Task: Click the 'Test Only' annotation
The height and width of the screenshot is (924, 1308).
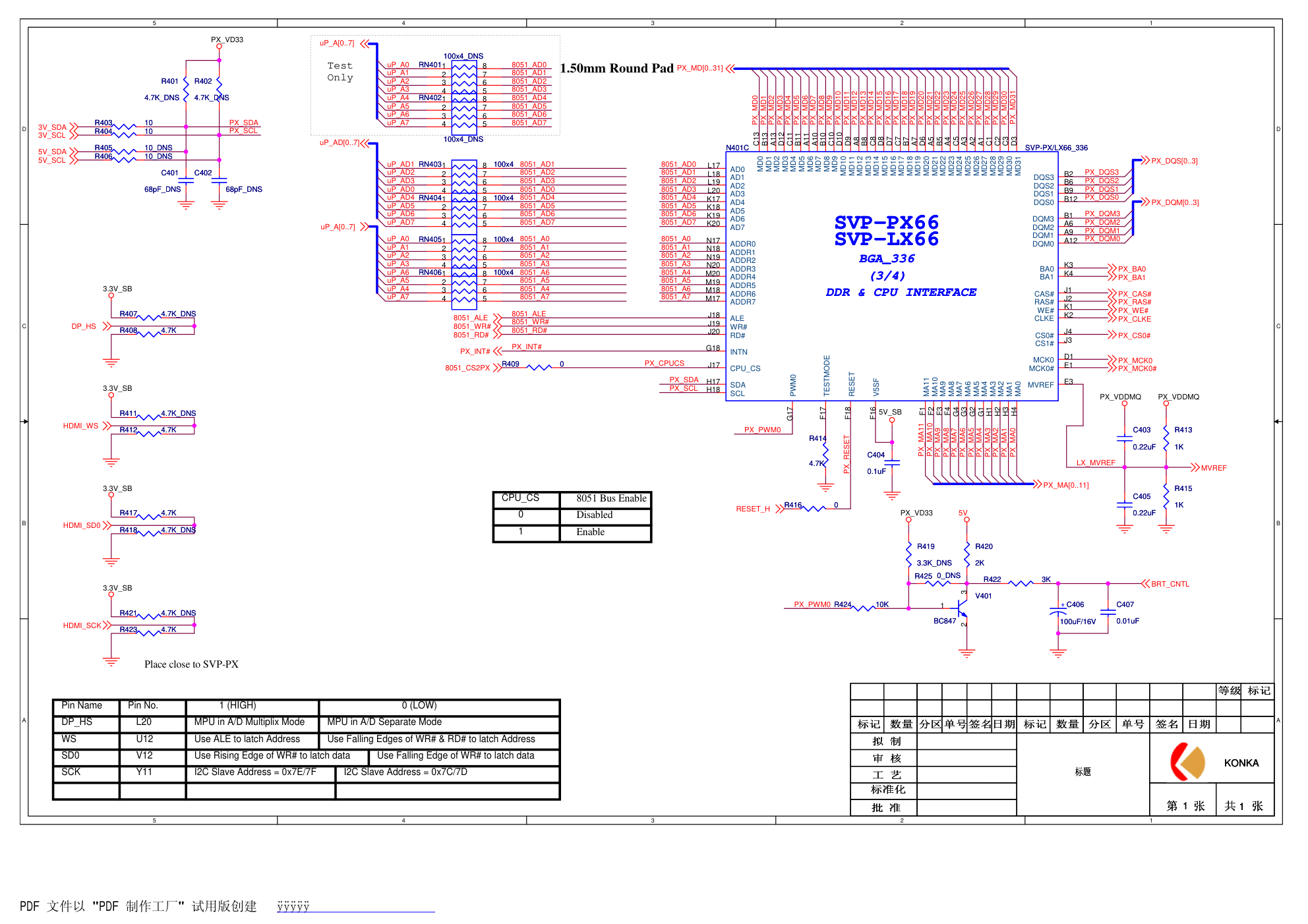Action: [x=340, y=72]
